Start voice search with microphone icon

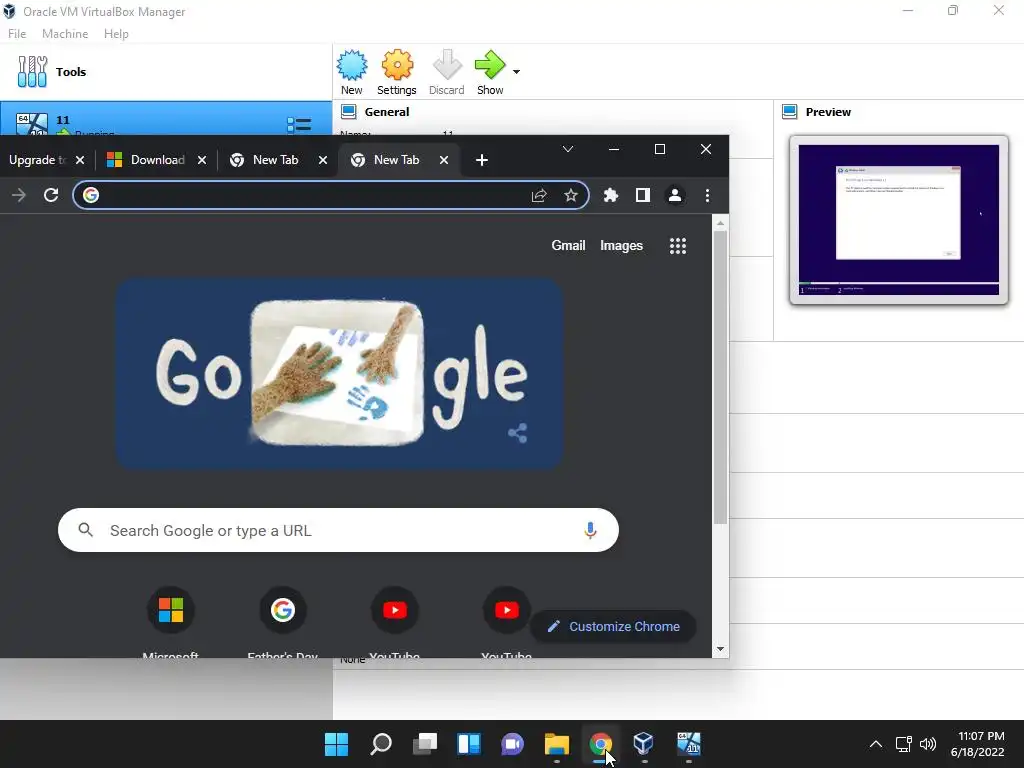(590, 530)
